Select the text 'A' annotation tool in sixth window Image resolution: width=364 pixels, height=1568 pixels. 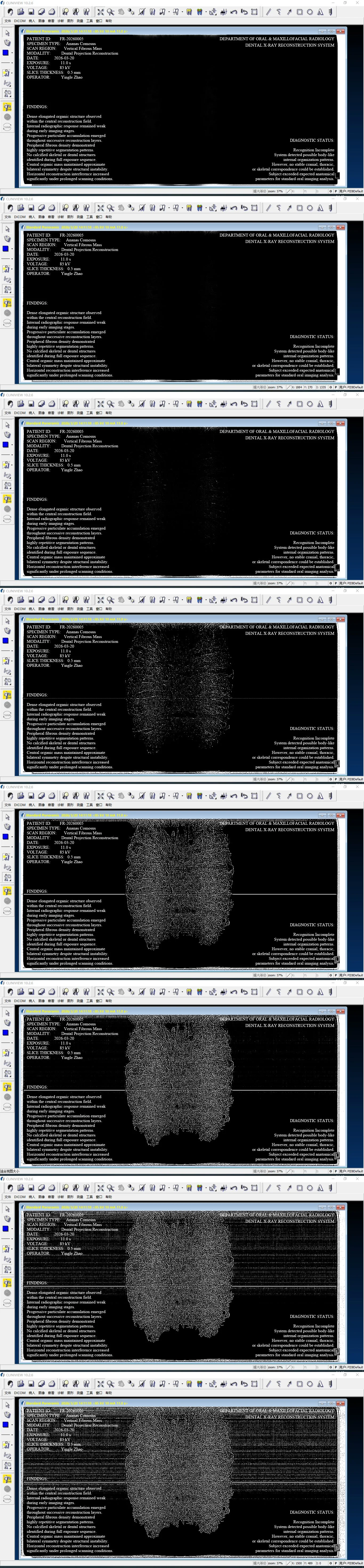click(x=320, y=992)
